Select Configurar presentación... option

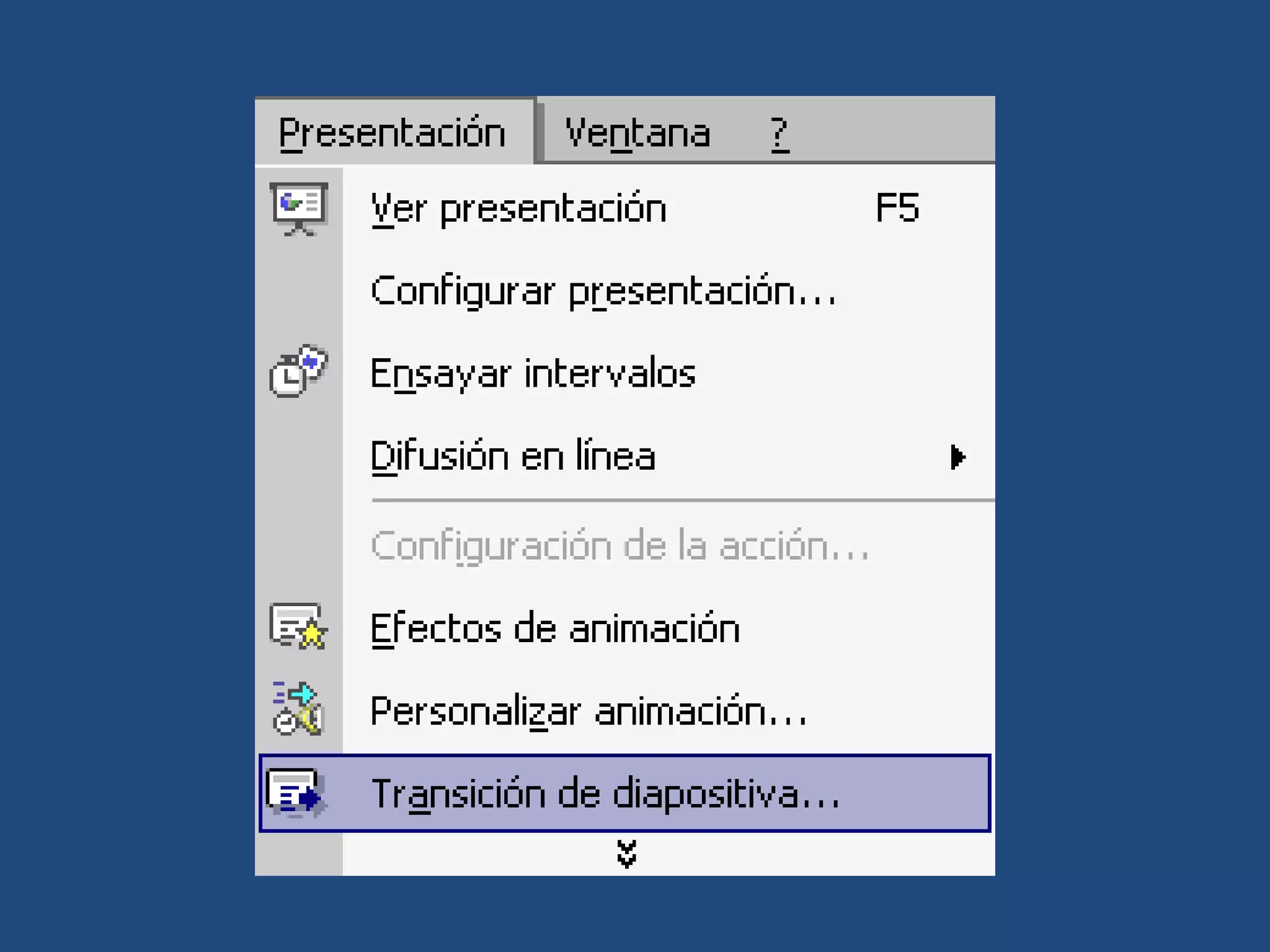(603, 291)
